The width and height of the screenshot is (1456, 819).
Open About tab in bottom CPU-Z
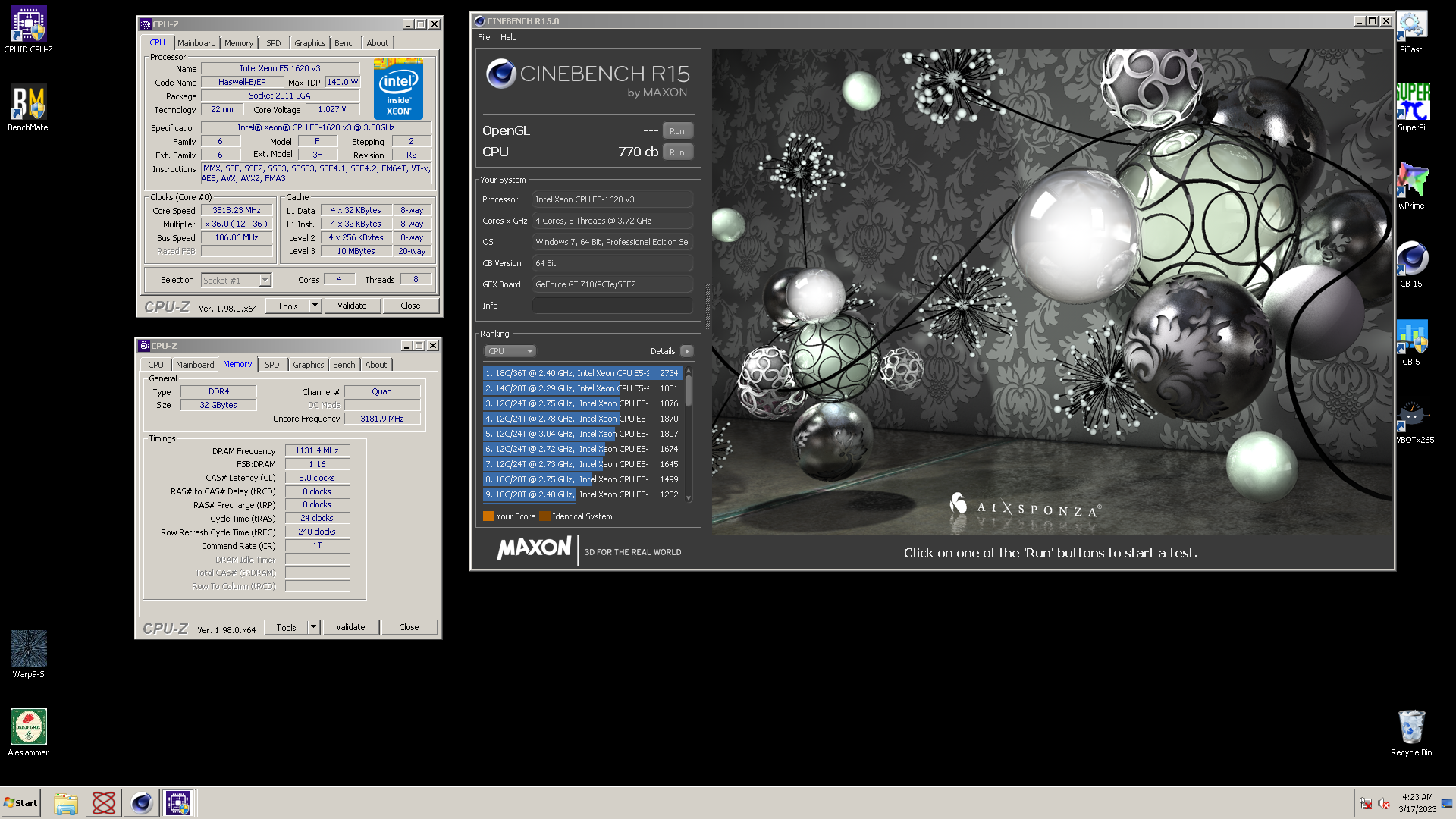tap(375, 365)
